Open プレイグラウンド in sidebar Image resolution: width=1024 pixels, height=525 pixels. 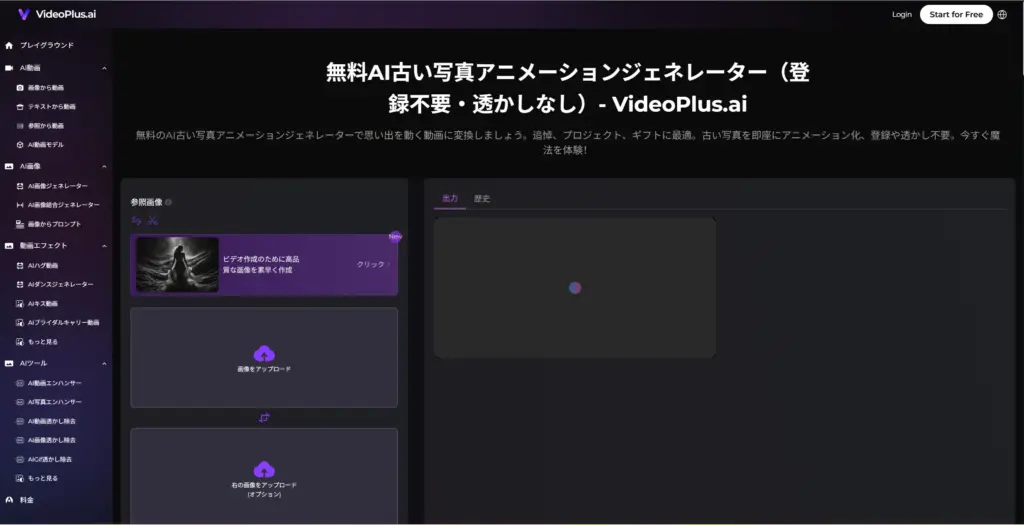[47, 46]
